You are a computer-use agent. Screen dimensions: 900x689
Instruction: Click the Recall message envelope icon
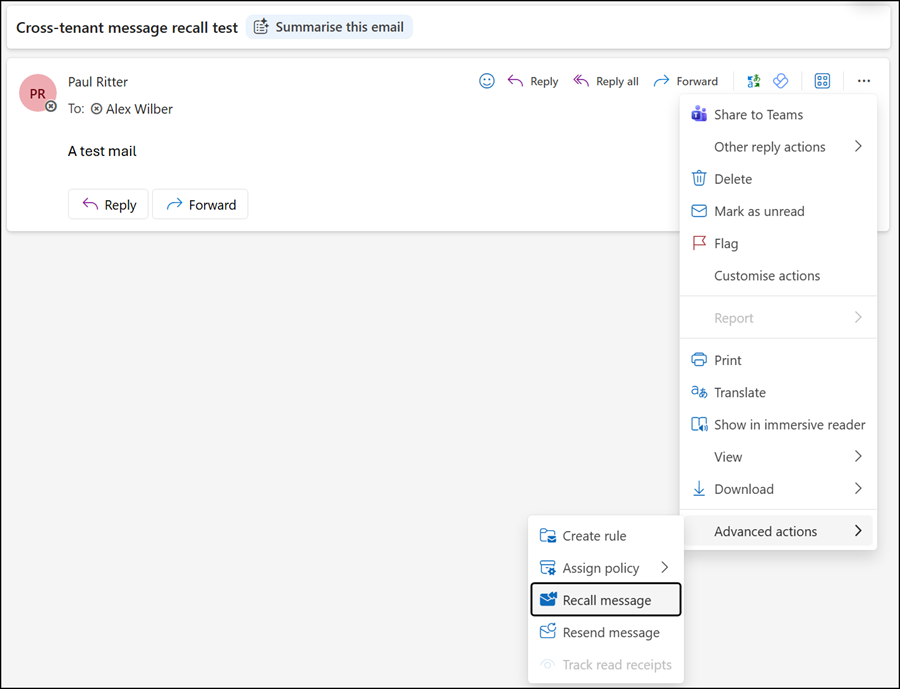tap(548, 599)
